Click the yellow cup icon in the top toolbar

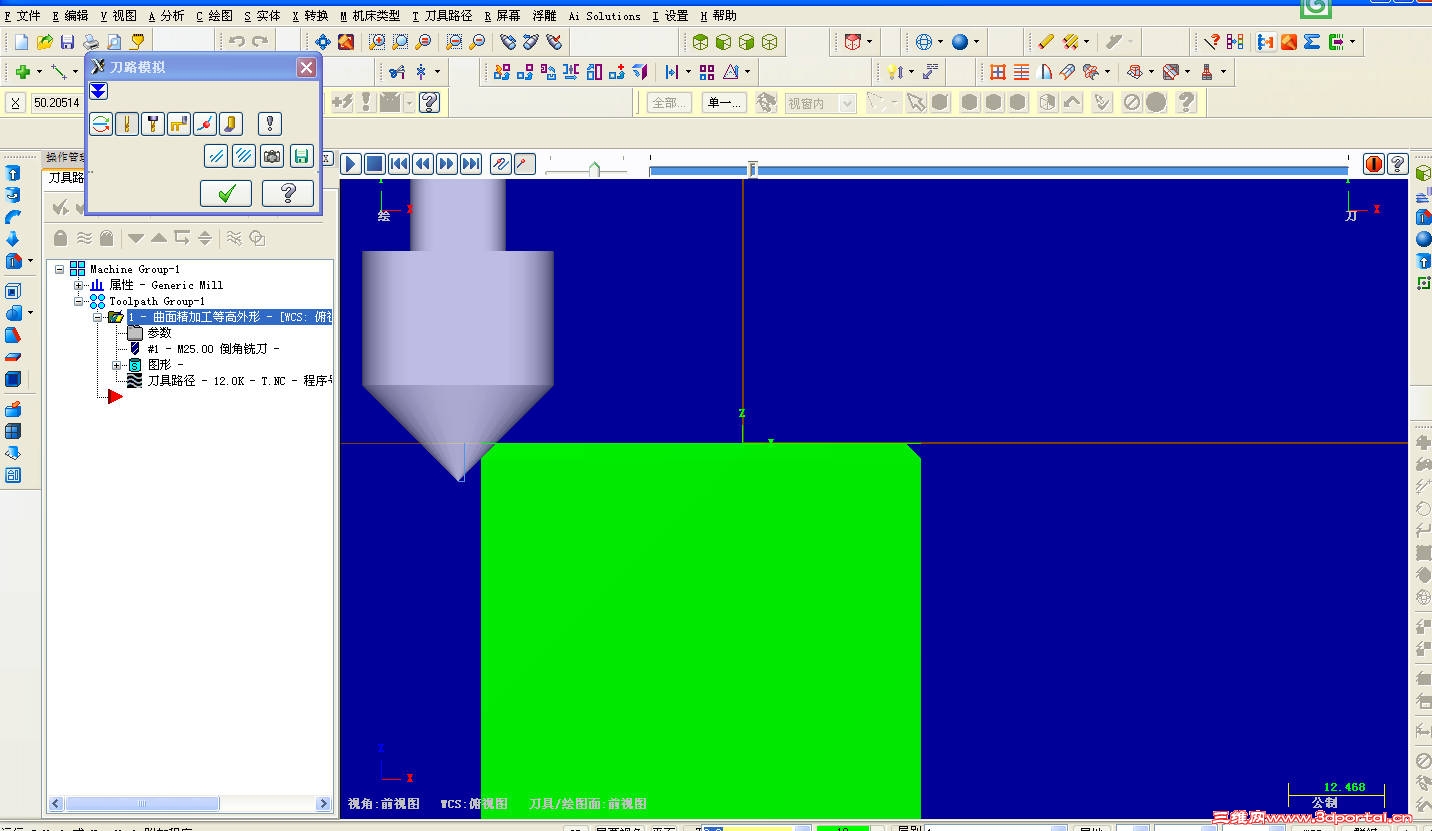pyautogui.click(x=137, y=42)
